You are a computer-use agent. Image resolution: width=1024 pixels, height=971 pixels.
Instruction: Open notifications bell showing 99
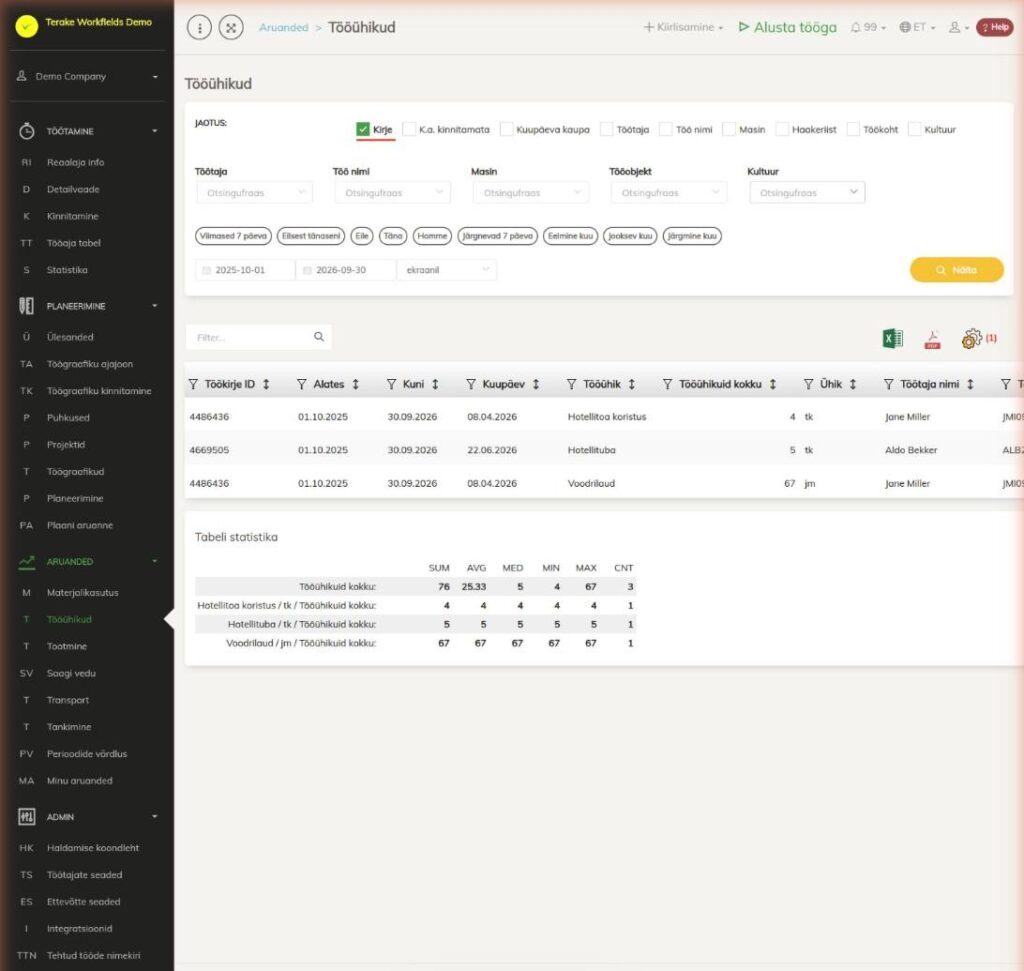868,27
